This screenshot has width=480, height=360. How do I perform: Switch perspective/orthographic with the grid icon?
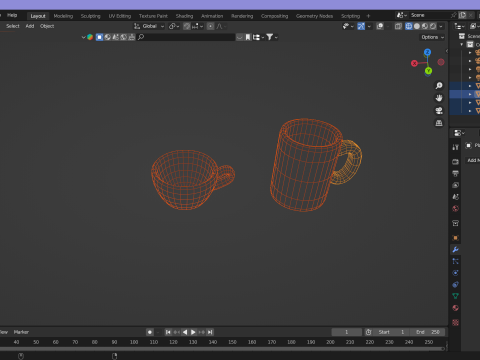[439, 123]
